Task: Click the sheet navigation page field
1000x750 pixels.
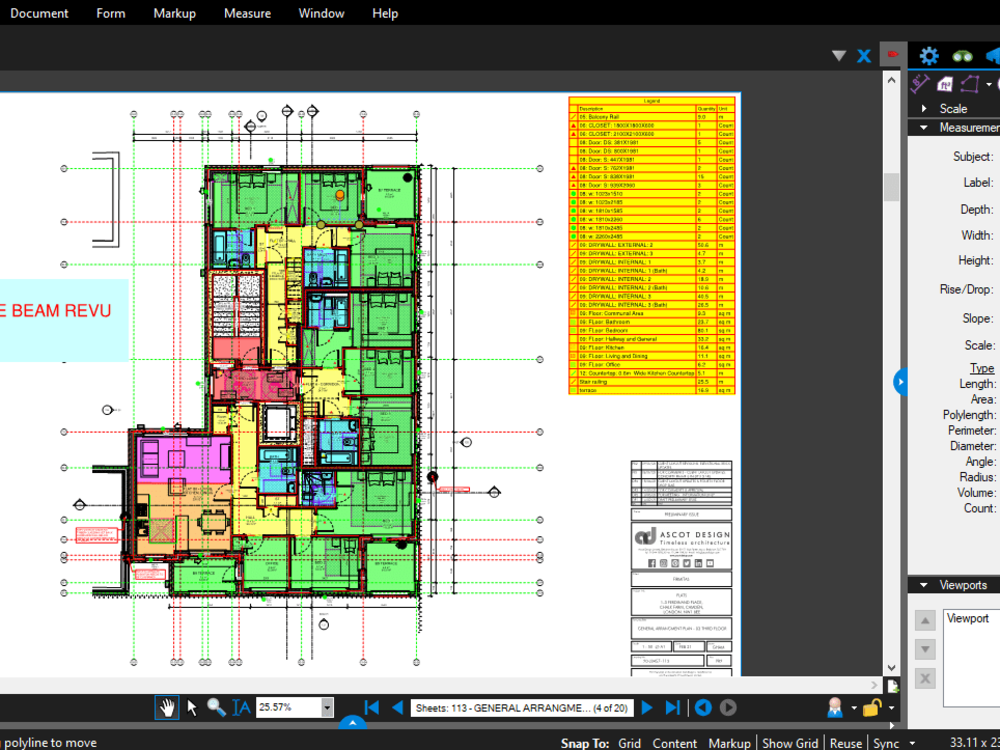Action: pos(522,708)
